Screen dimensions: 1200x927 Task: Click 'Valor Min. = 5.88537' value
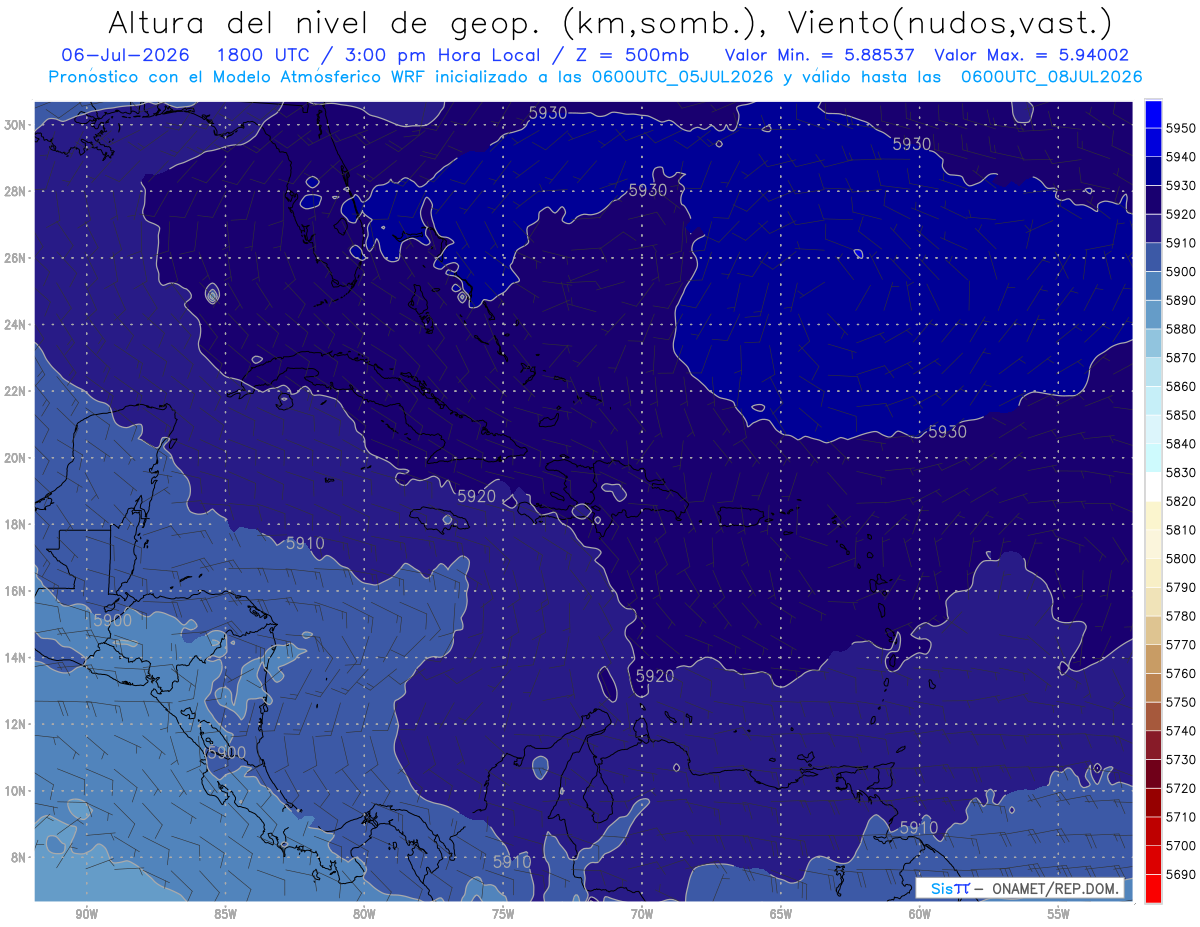pyautogui.click(x=821, y=55)
